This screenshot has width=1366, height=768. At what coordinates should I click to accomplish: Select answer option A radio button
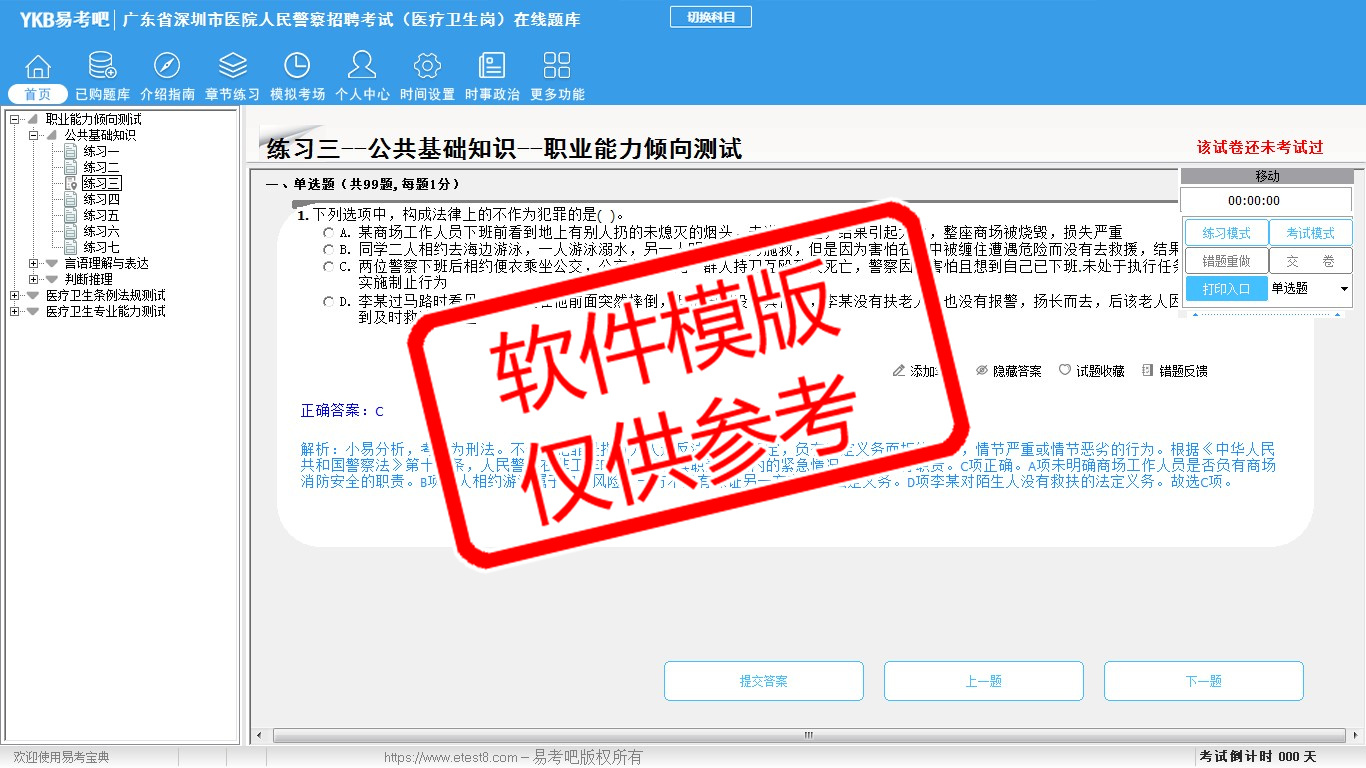[x=328, y=232]
